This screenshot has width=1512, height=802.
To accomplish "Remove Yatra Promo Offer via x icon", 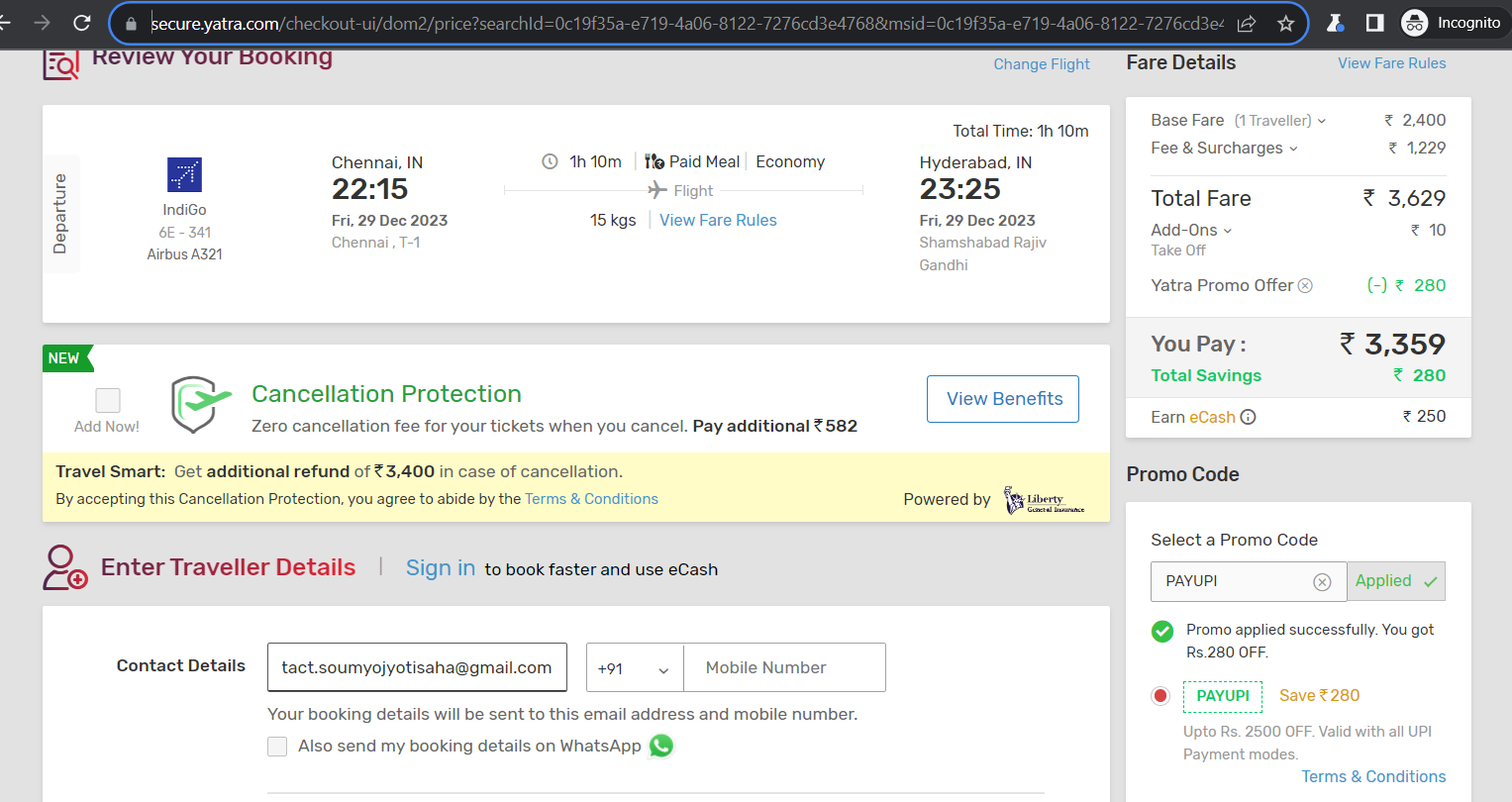I will [1305, 286].
